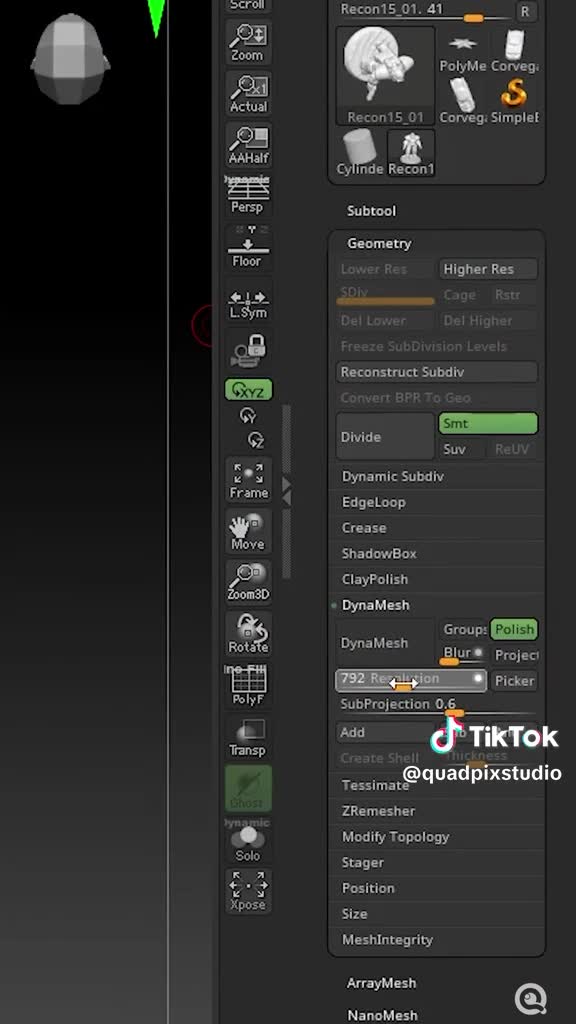Screen dimensions: 576x1024
Task: Select the Cylinder tool
Action: tap(360, 153)
